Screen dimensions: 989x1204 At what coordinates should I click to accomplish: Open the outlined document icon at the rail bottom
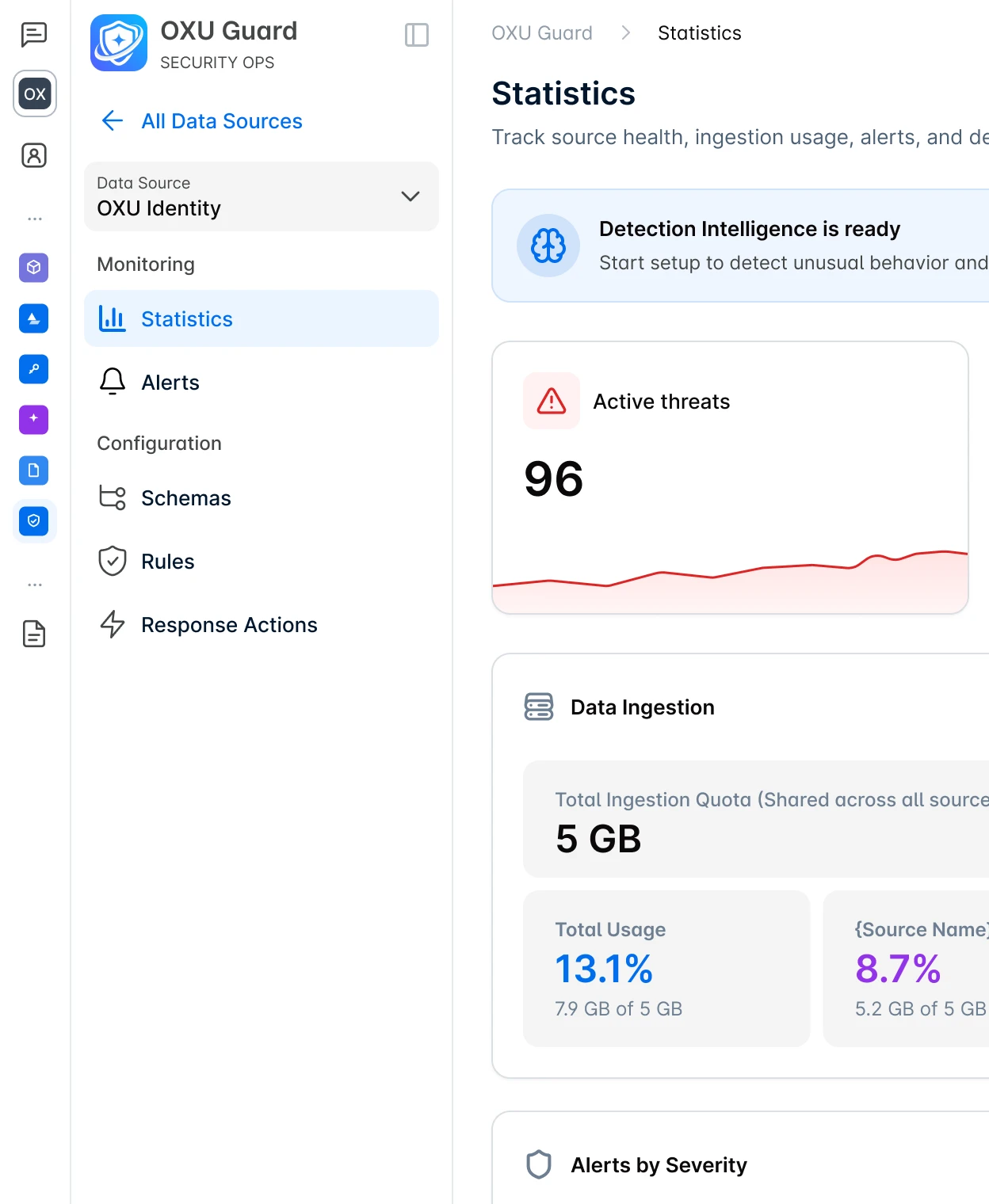pyautogui.click(x=34, y=634)
